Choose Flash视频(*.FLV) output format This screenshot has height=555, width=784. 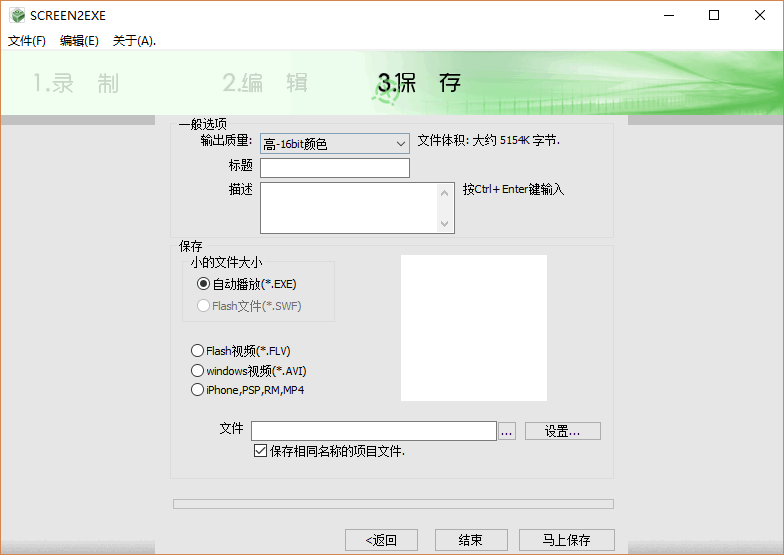coord(240,351)
